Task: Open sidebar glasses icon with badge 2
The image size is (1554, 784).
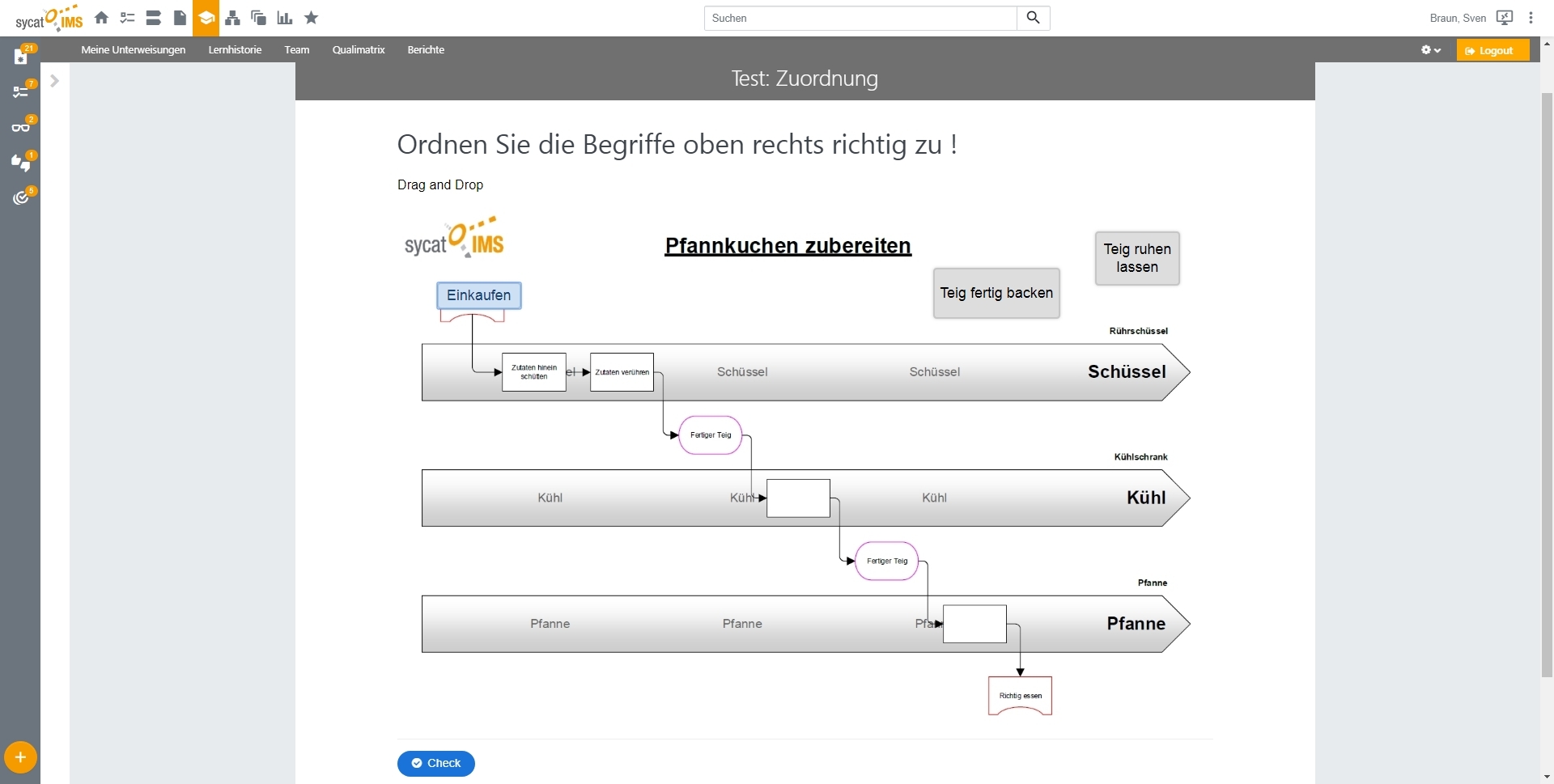Action: click(x=21, y=127)
